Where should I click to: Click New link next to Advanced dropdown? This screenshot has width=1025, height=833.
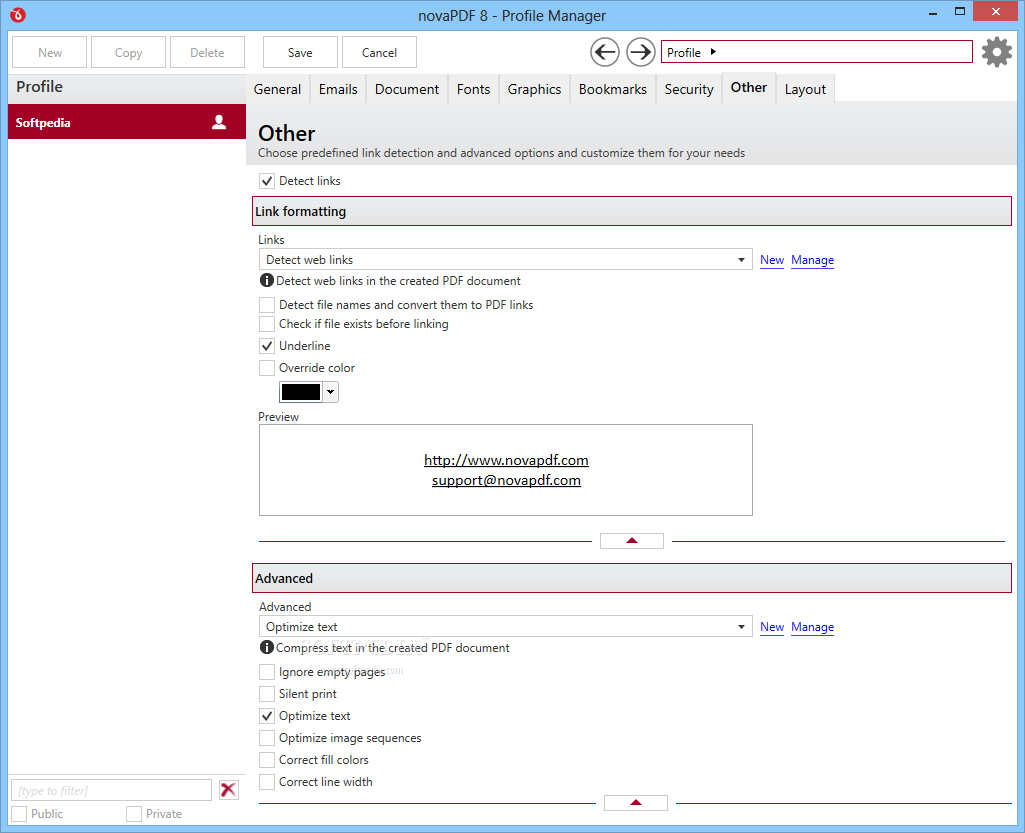point(772,626)
